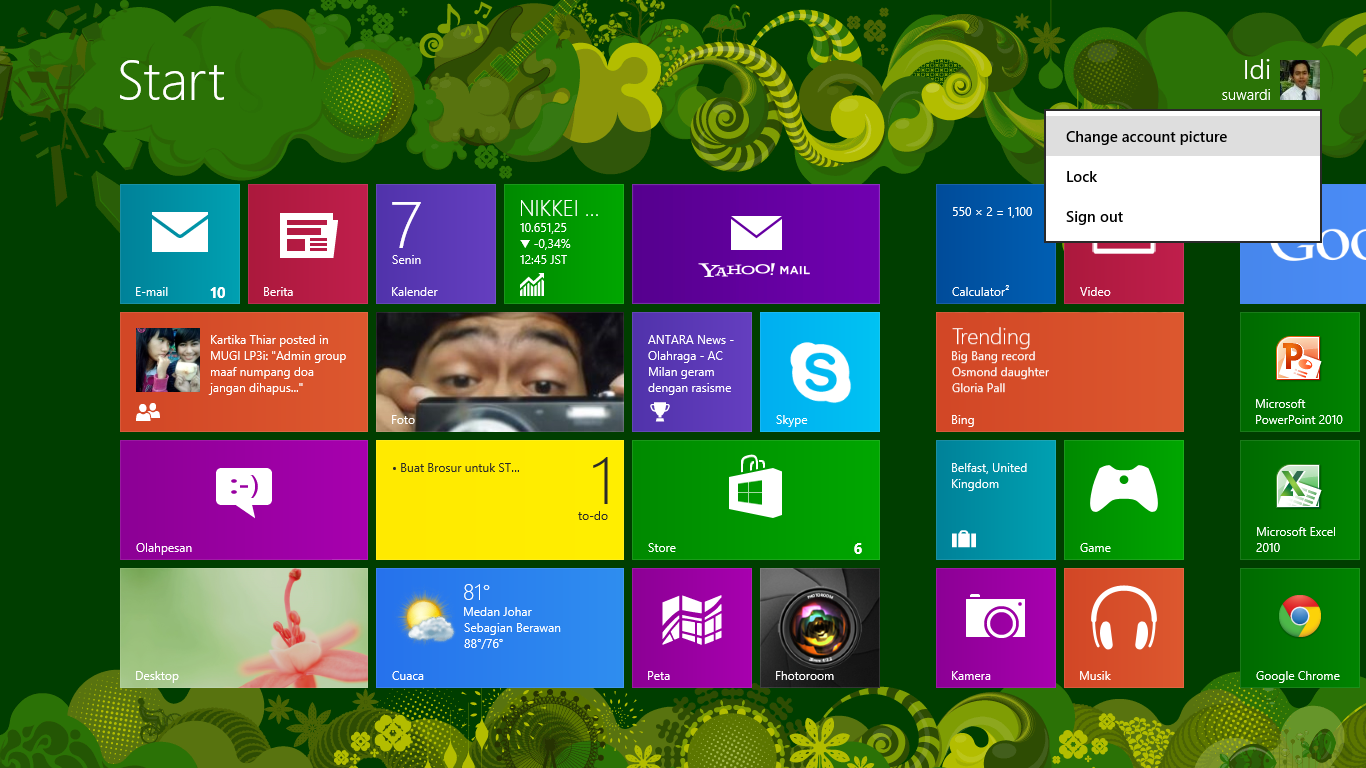Click the Idi suwardi account picture

click(1300, 80)
